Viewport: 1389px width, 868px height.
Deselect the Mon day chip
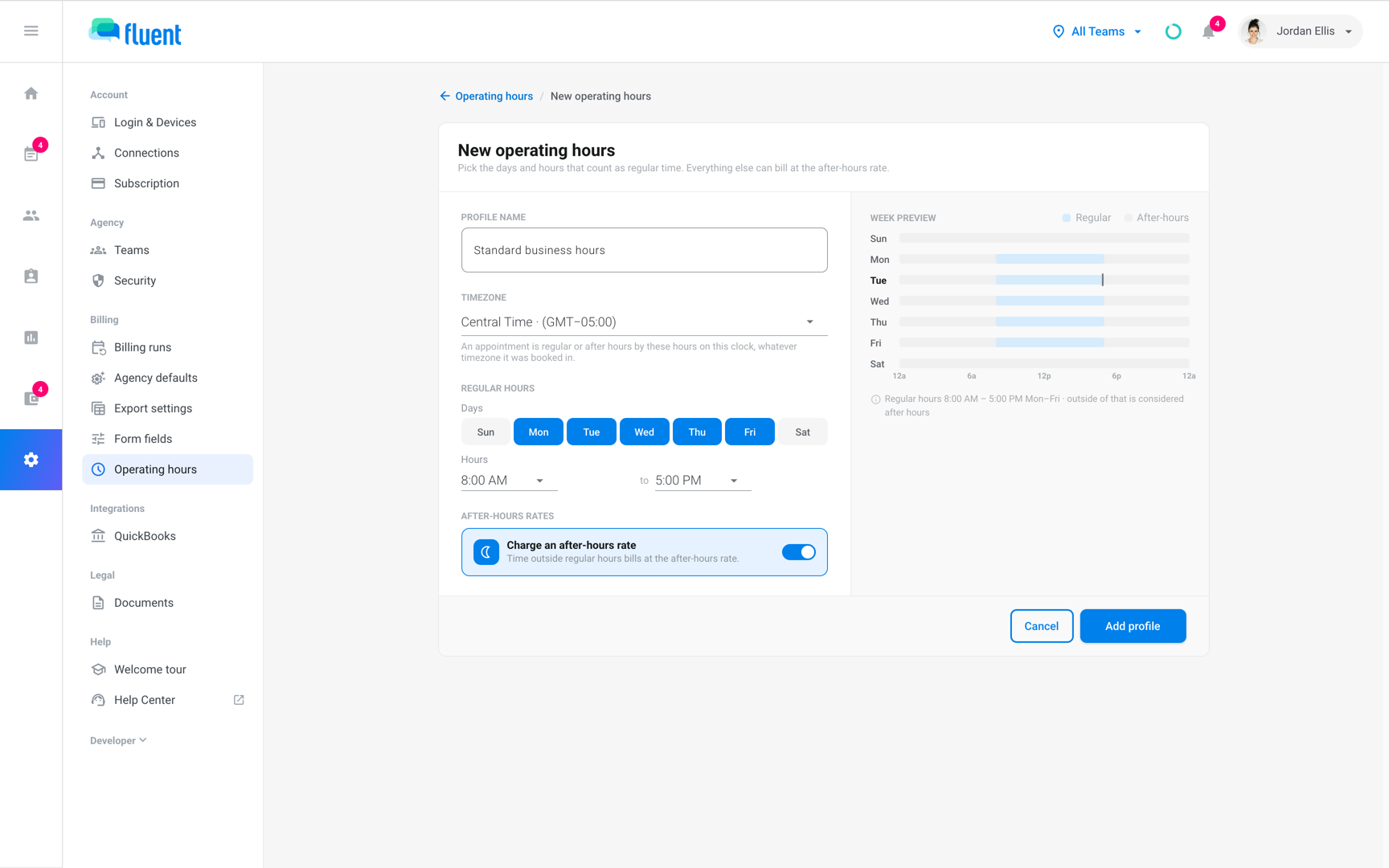539,432
